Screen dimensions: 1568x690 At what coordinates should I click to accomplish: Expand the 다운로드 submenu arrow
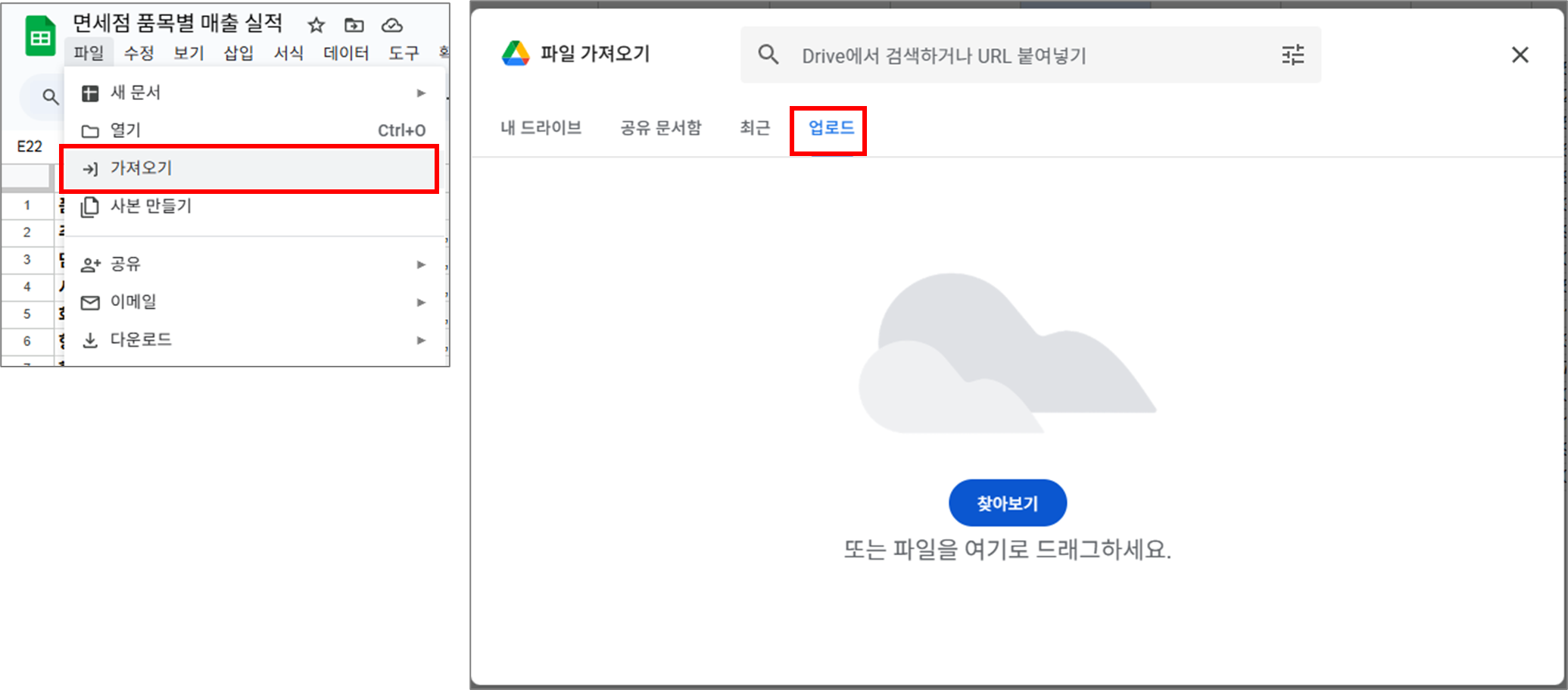click(x=421, y=340)
